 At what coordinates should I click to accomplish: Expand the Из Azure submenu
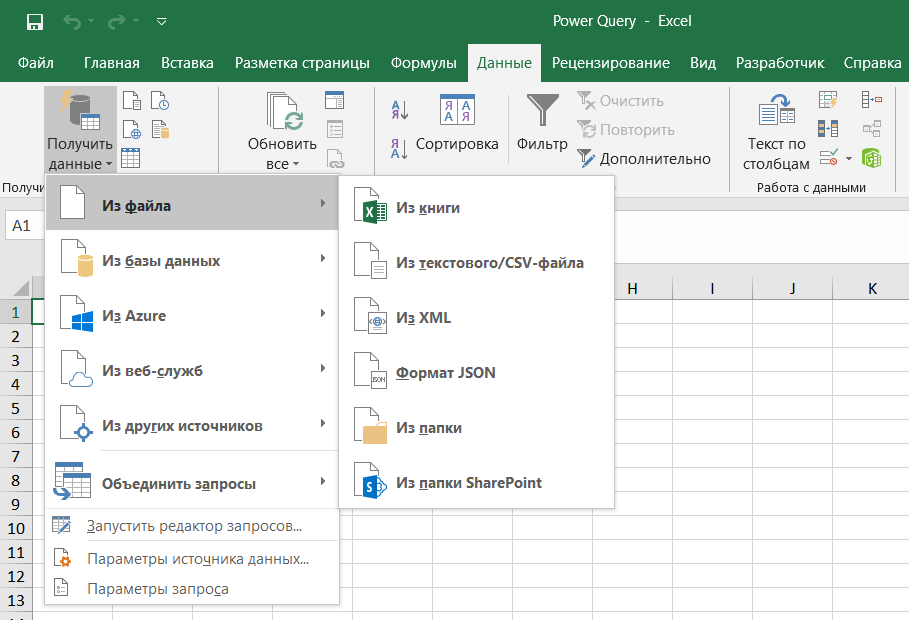[x=192, y=314]
